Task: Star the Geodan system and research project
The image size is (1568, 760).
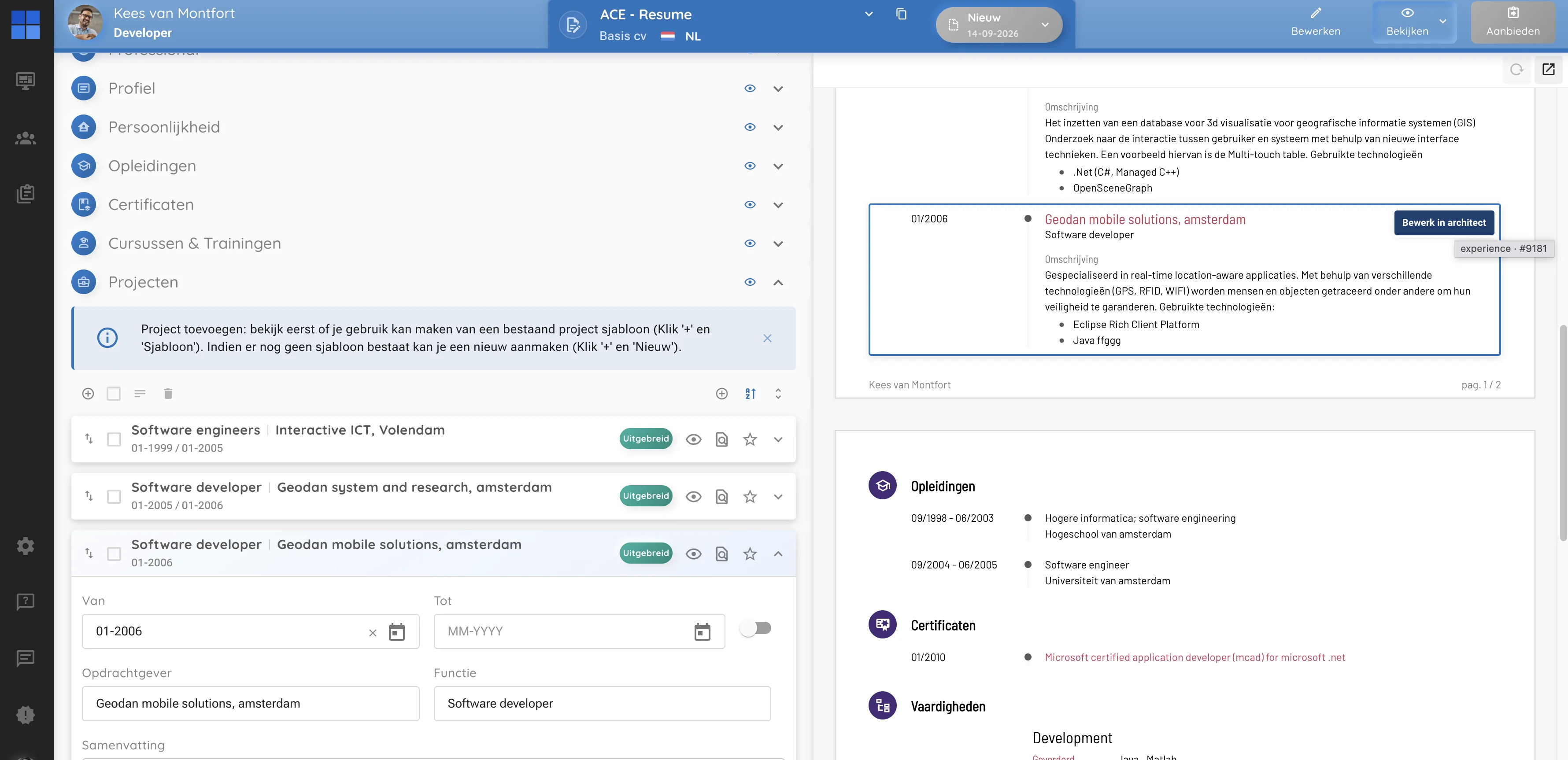Action: [750, 497]
